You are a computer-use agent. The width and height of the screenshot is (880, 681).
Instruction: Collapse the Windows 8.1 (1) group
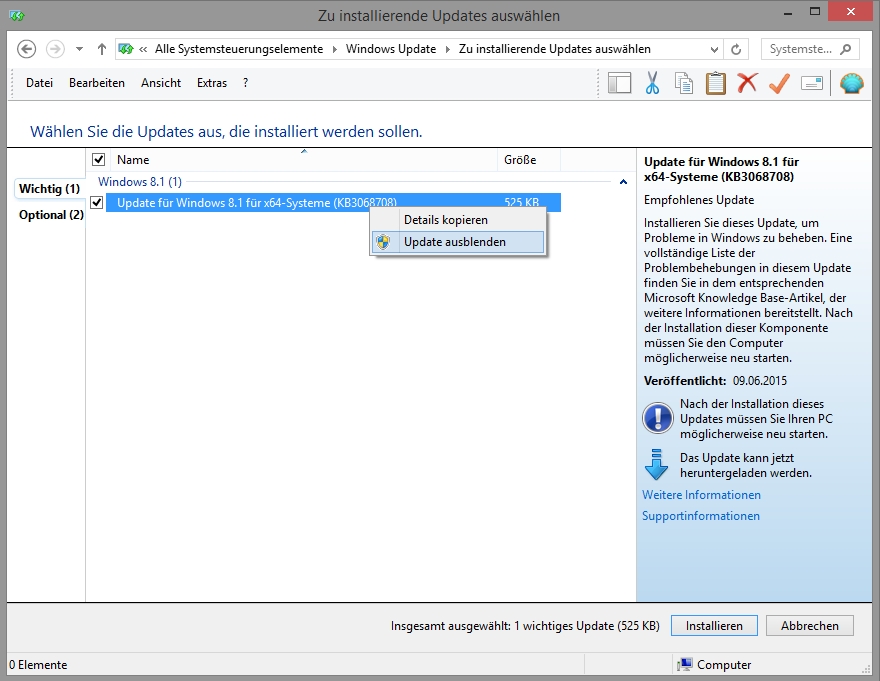624,182
